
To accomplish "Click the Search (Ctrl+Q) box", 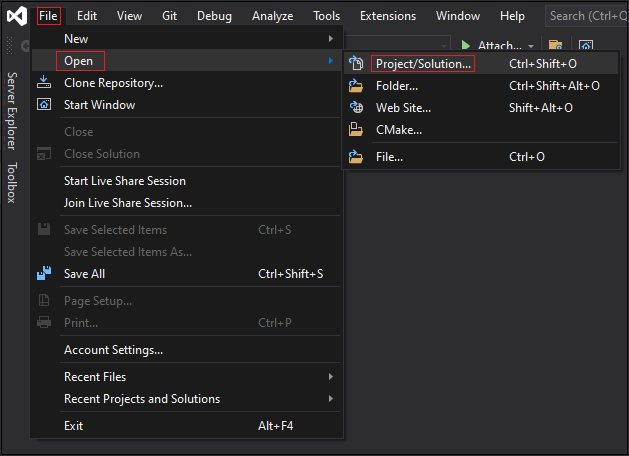I will pyautogui.click(x=587, y=16).
